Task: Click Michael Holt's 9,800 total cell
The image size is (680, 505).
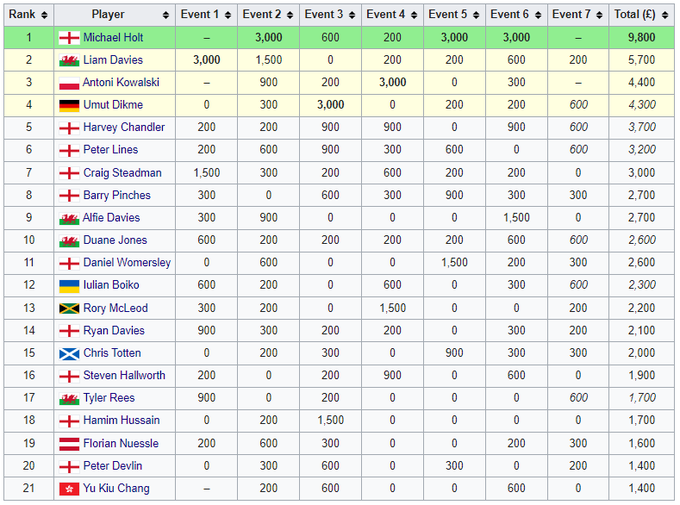Action: [x=642, y=37]
